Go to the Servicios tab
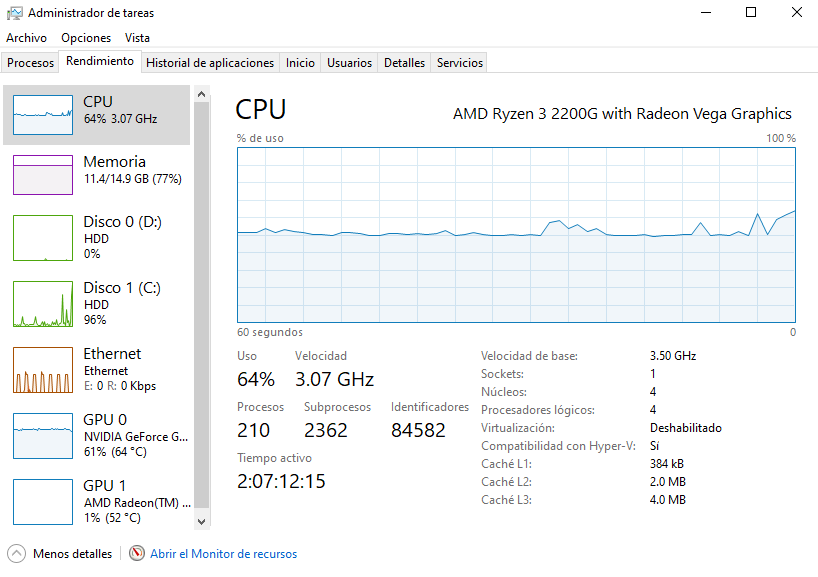 pyautogui.click(x=460, y=63)
